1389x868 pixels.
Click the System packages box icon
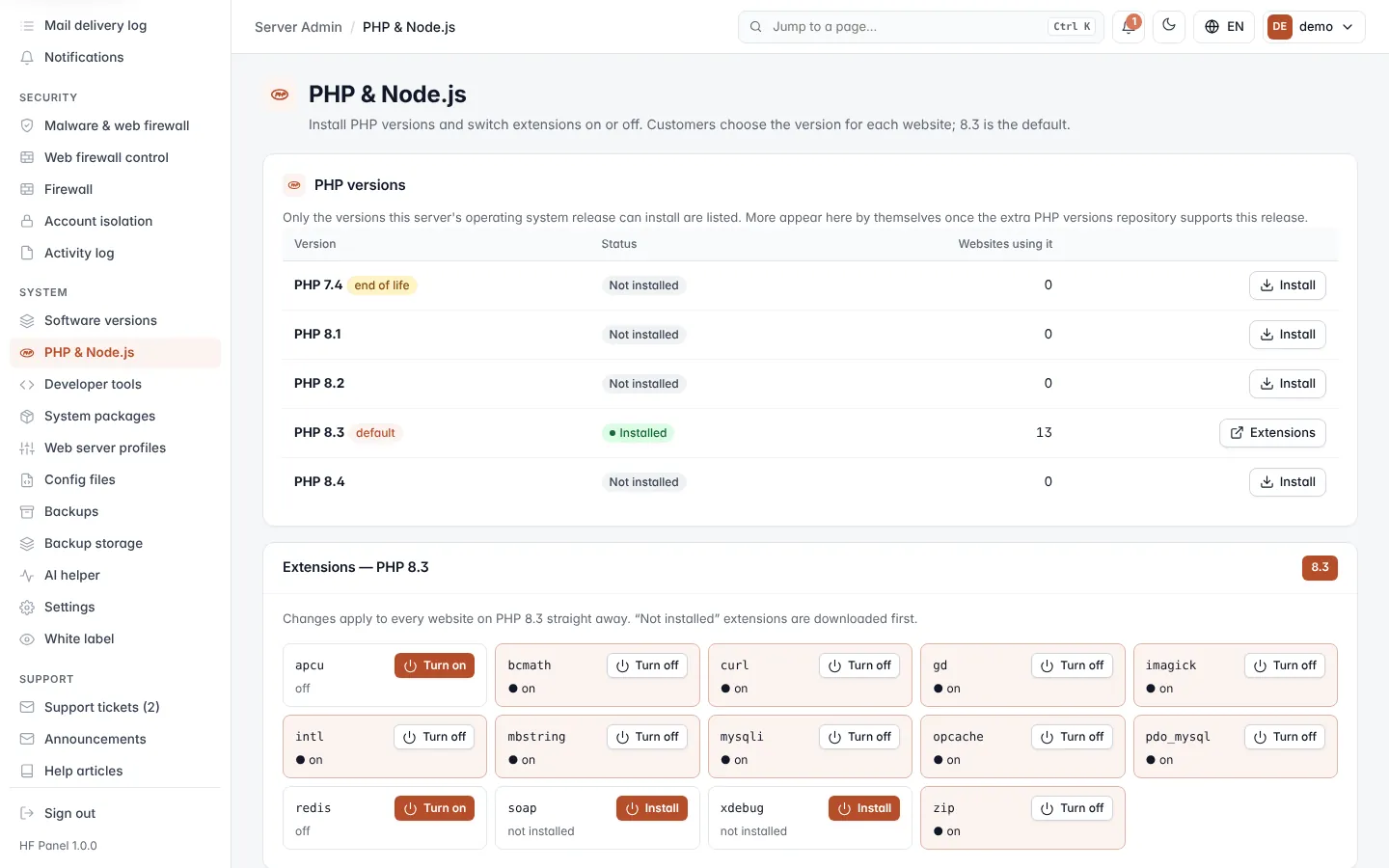tap(27, 416)
